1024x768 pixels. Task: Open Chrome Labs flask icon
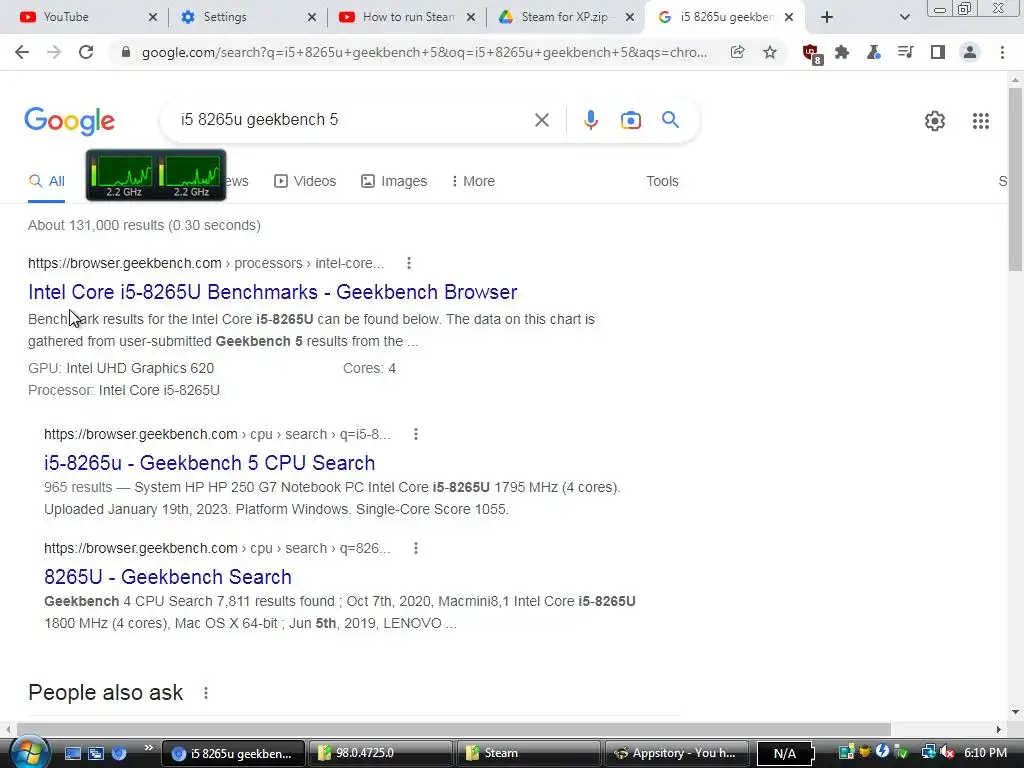[x=873, y=52]
